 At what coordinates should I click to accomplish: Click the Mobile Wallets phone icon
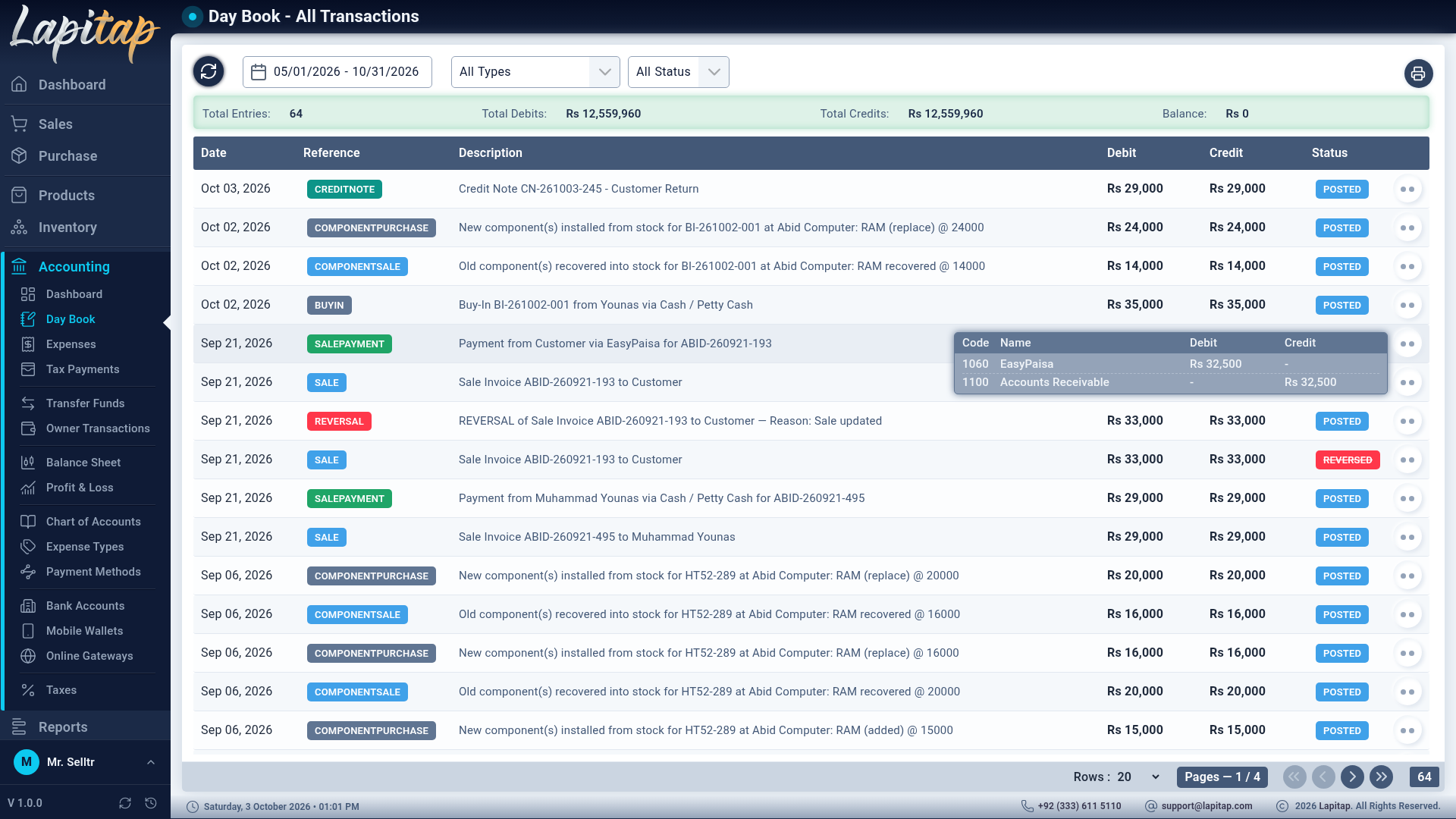(28, 631)
